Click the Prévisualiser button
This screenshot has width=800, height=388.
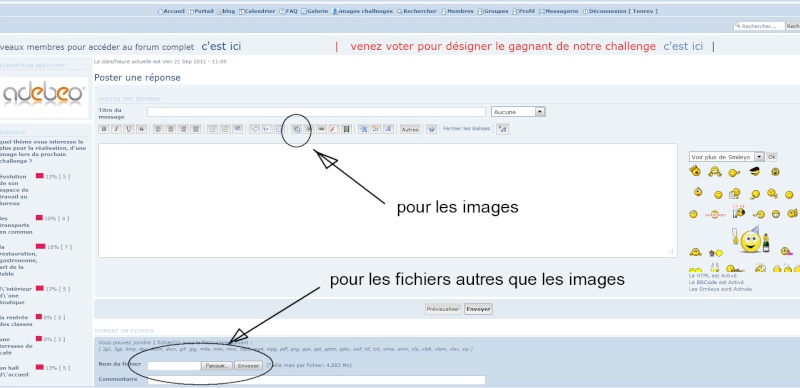coord(443,309)
